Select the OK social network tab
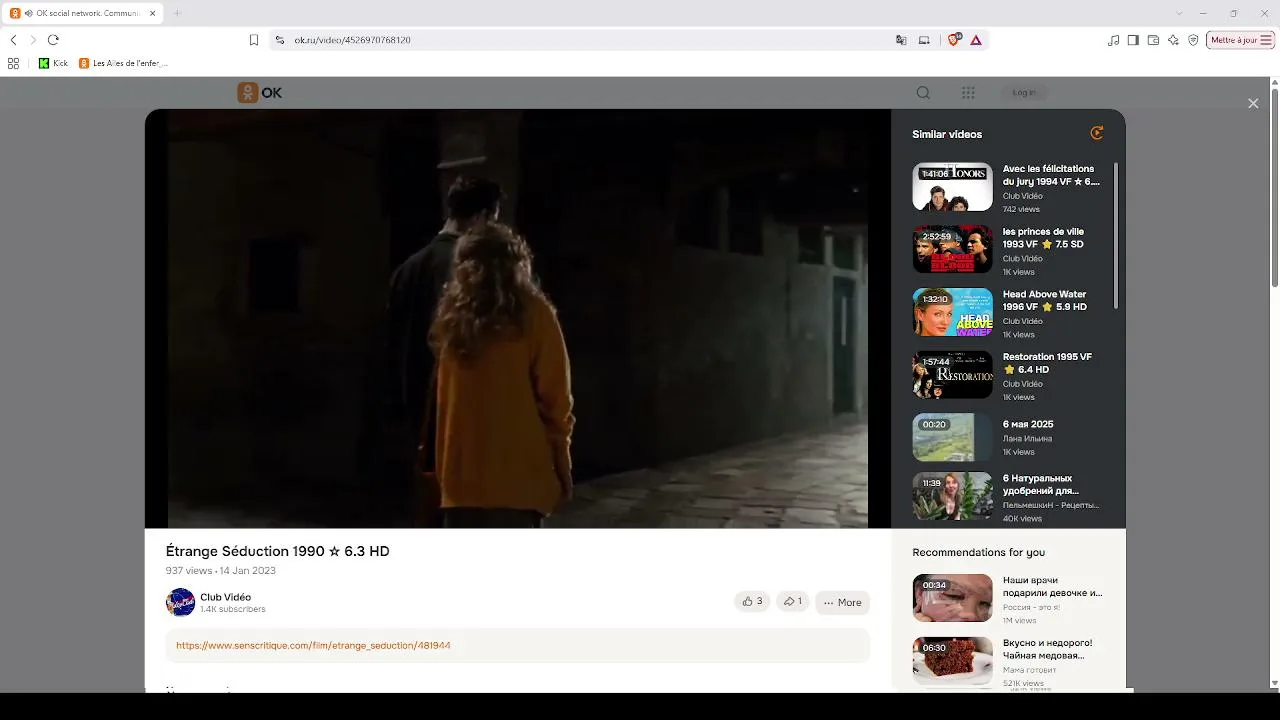 (83, 13)
